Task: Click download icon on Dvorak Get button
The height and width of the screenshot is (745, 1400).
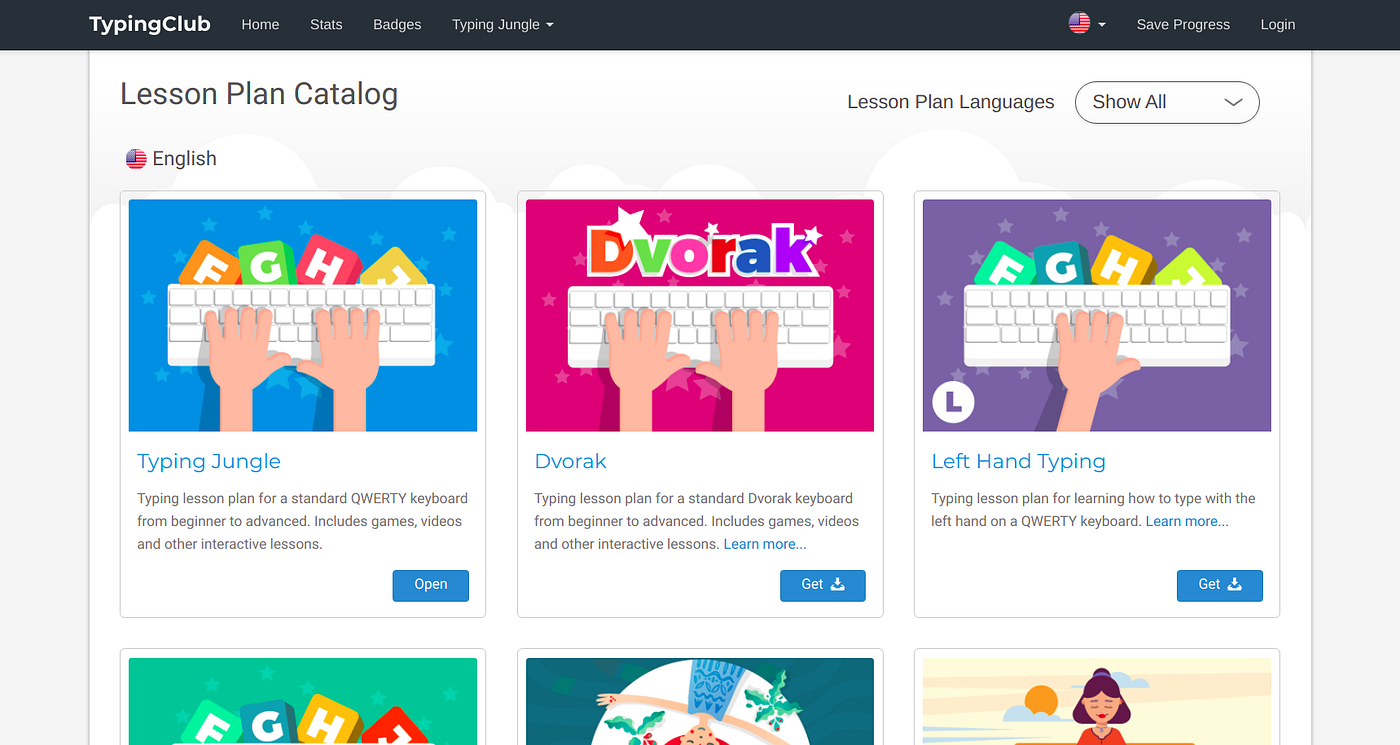Action: 838,585
